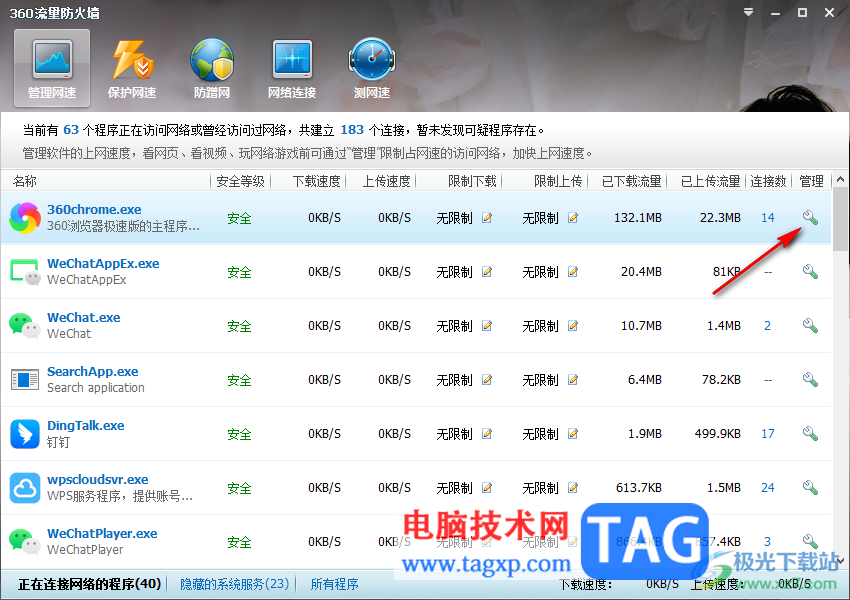This screenshot has width=850, height=600.
Task: Click the manage wrench icon for WeChatAppEx.exe
Action: pos(810,272)
